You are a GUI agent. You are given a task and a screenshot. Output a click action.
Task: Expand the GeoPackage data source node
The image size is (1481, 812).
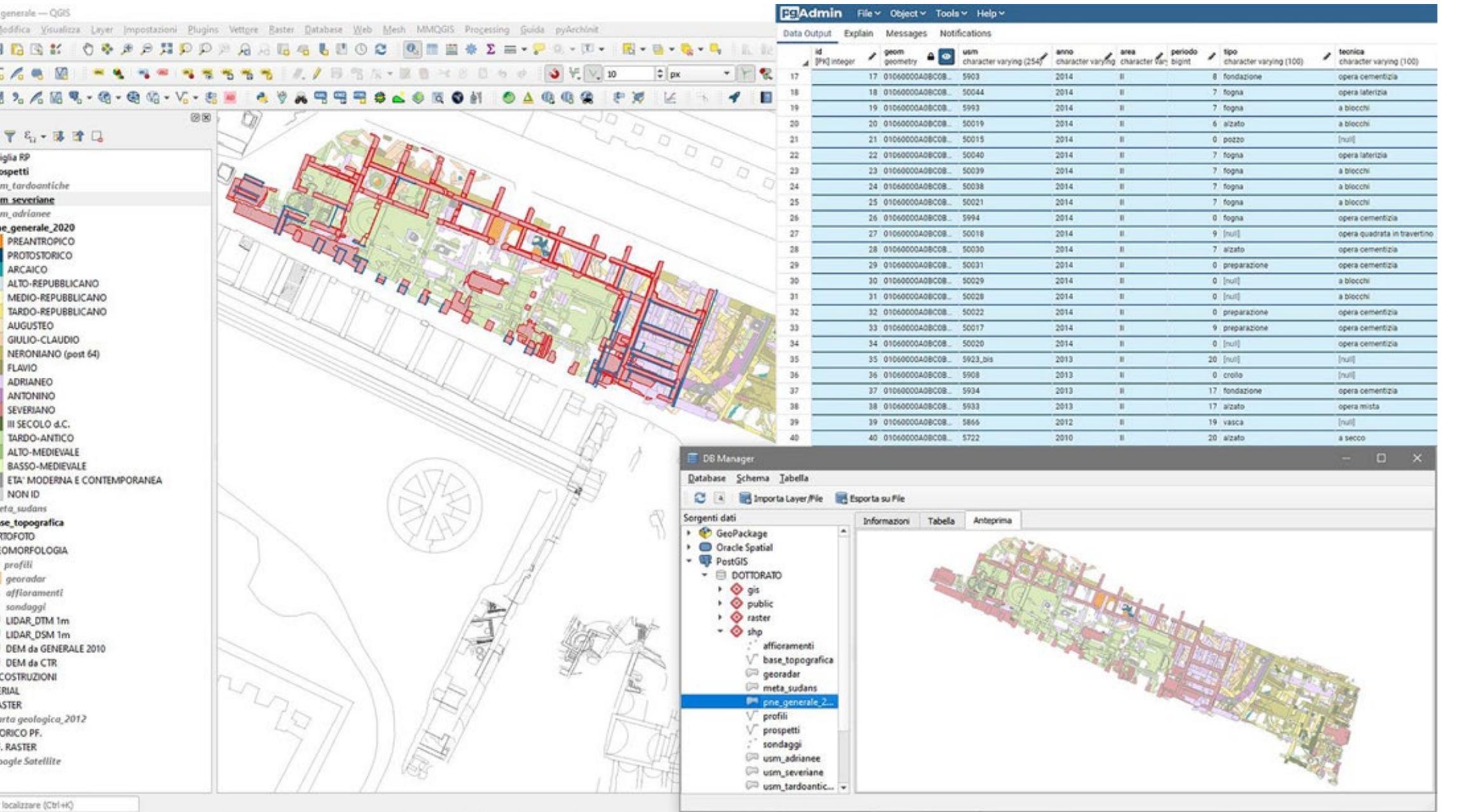click(689, 534)
